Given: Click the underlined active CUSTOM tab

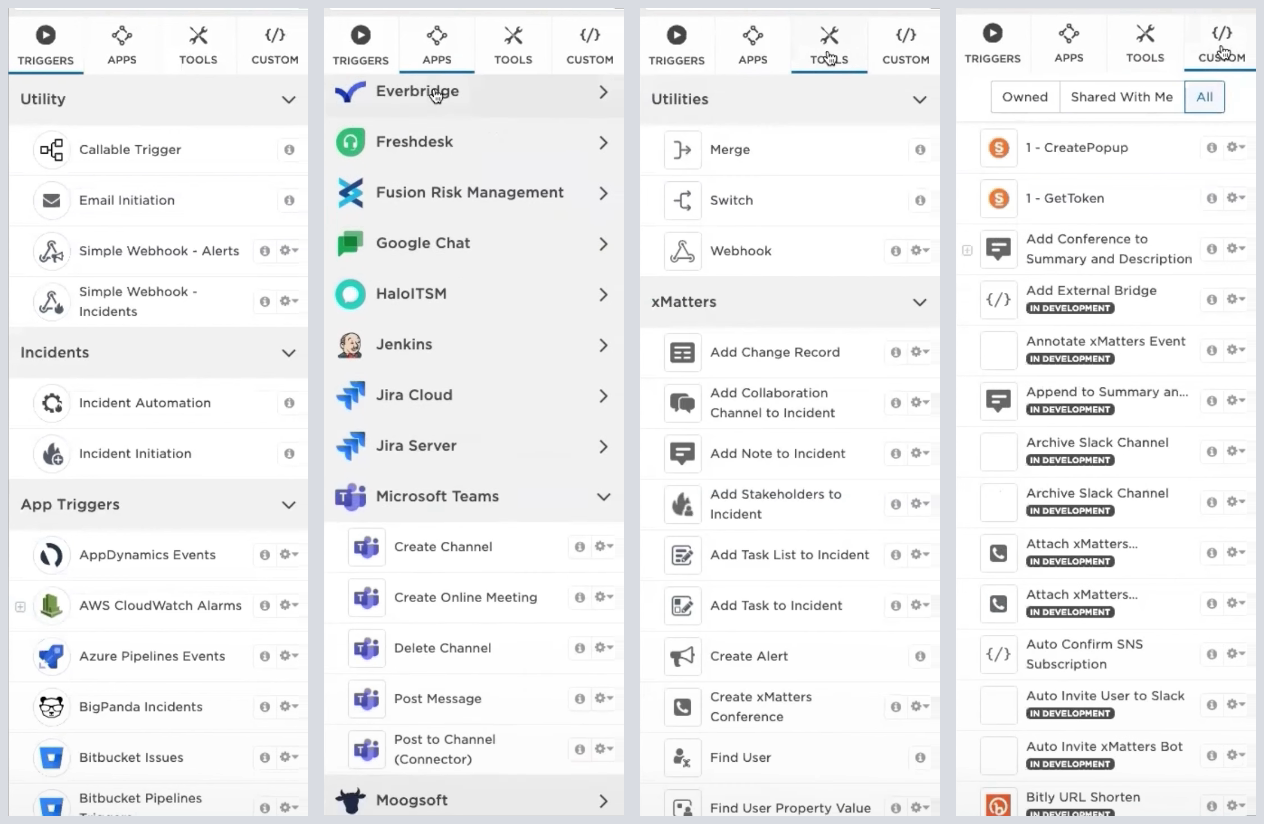Looking at the screenshot, I should click(x=1221, y=45).
